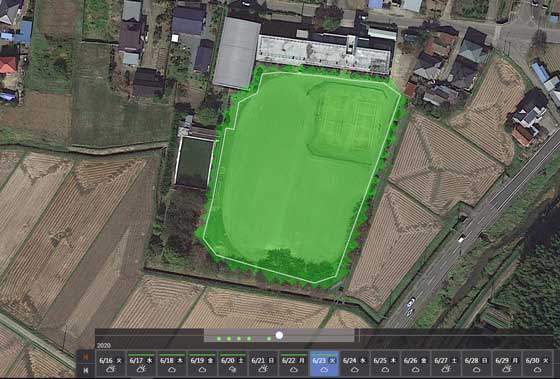The width and height of the screenshot is (560, 379).
Task: Select the 6/17 date tile
Action: point(141,364)
